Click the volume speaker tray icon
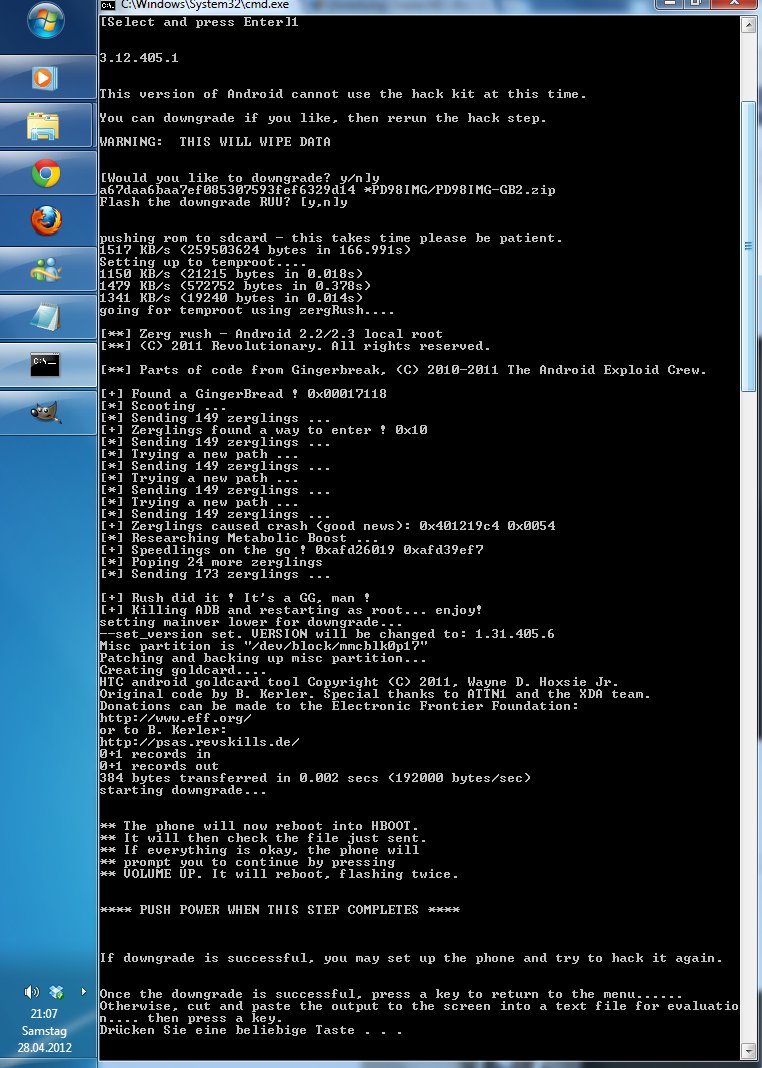The image size is (762, 1068). 31,992
